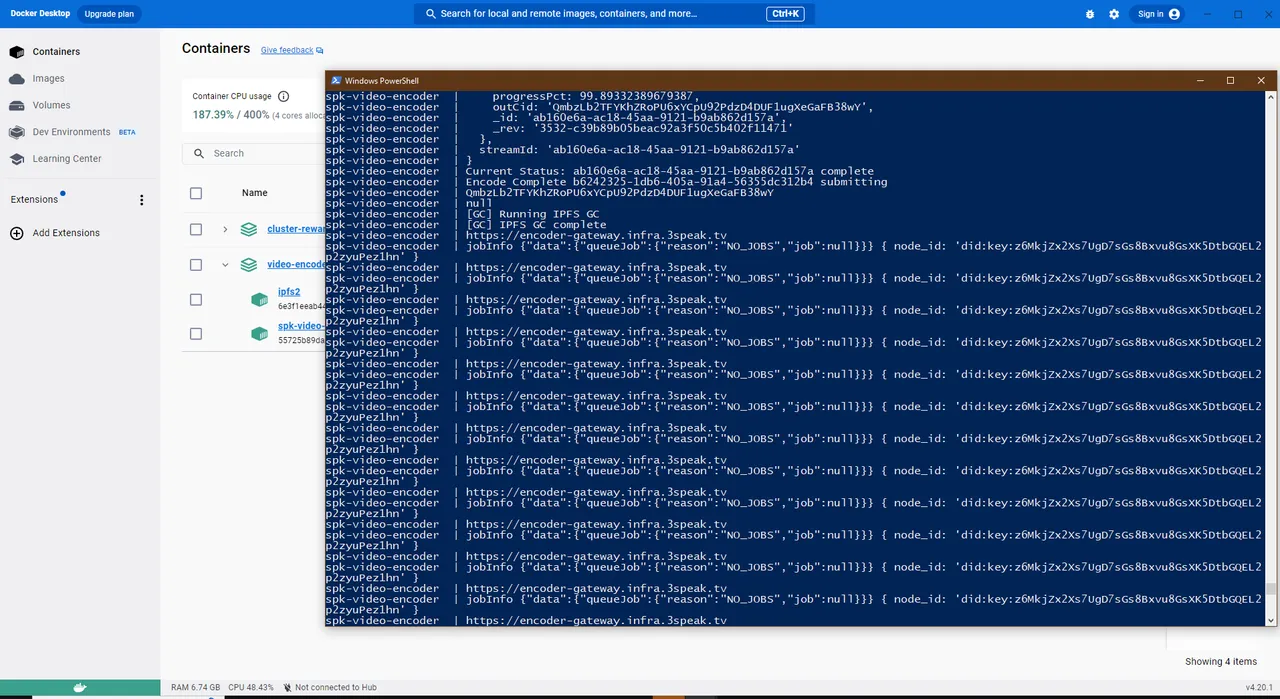Image resolution: width=1280 pixels, height=699 pixels.
Task: Click Add Extensions label
Action: (66, 233)
